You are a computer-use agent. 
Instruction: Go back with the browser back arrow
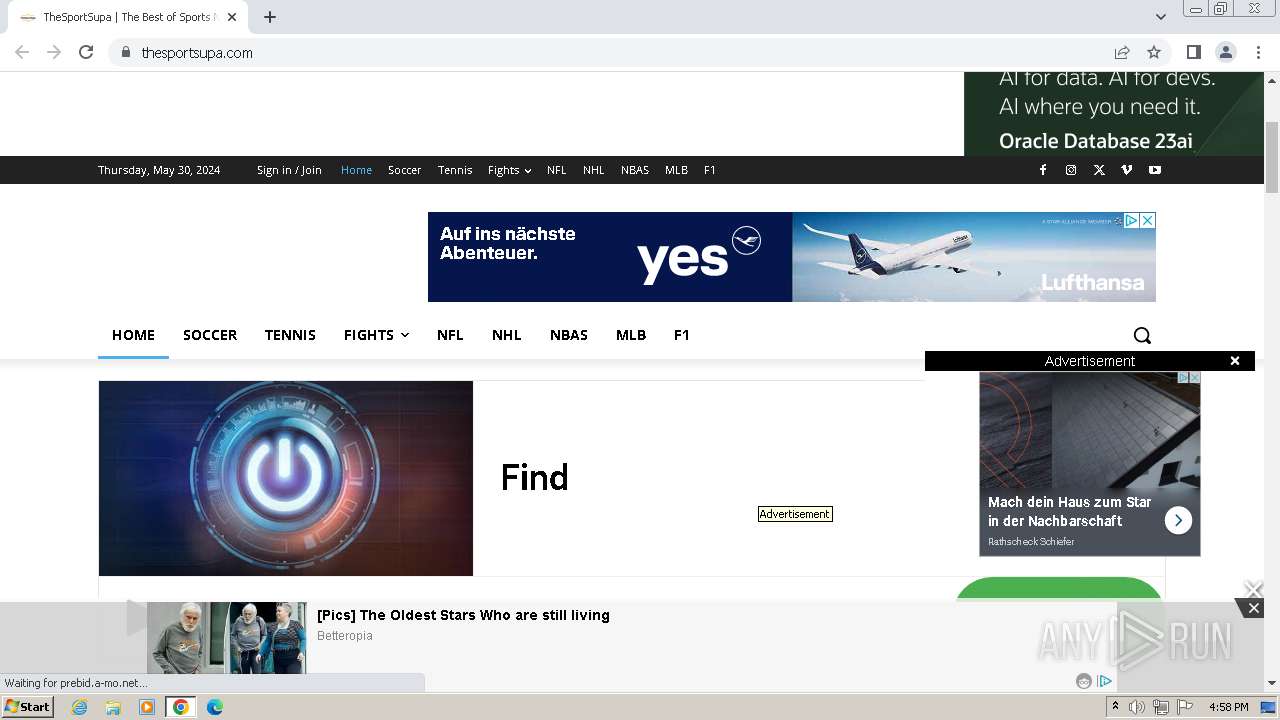[x=22, y=52]
